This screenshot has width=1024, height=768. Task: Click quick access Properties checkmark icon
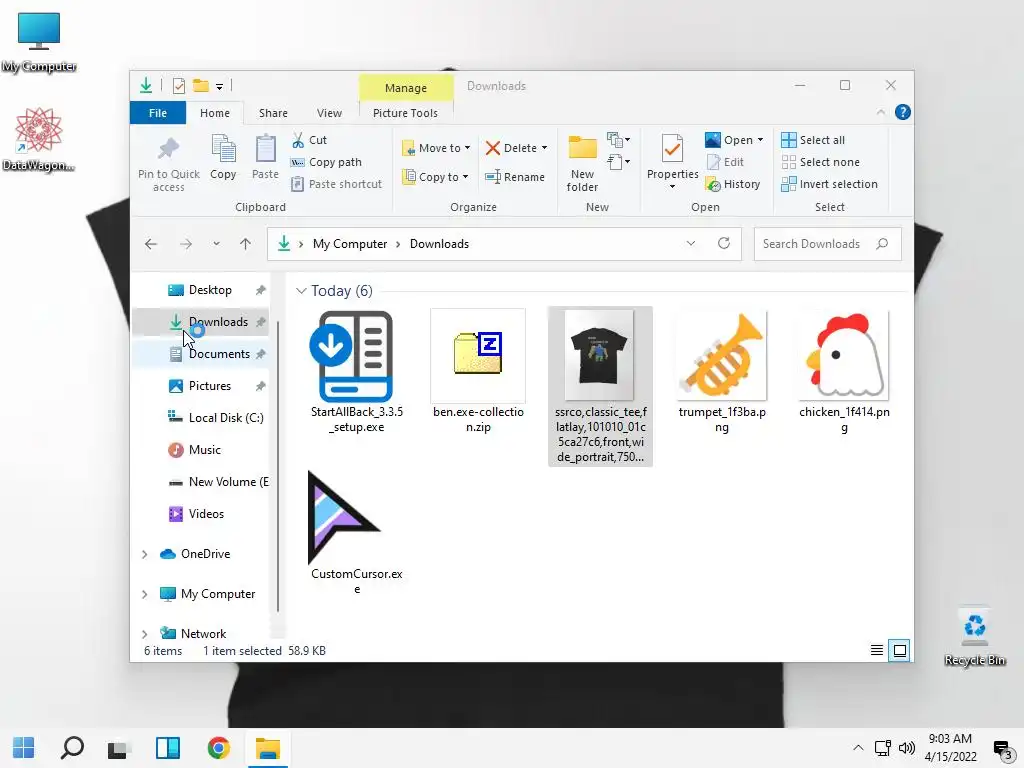coord(179,86)
